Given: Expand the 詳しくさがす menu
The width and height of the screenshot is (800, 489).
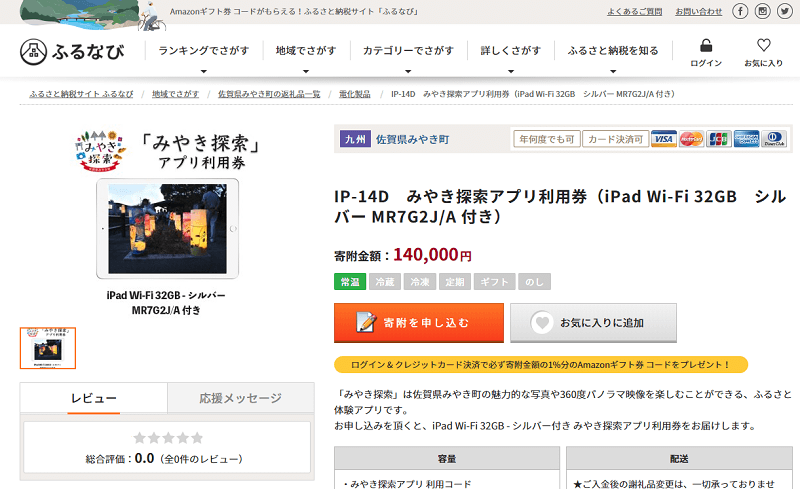Looking at the screenshot, I should point(511,53).
